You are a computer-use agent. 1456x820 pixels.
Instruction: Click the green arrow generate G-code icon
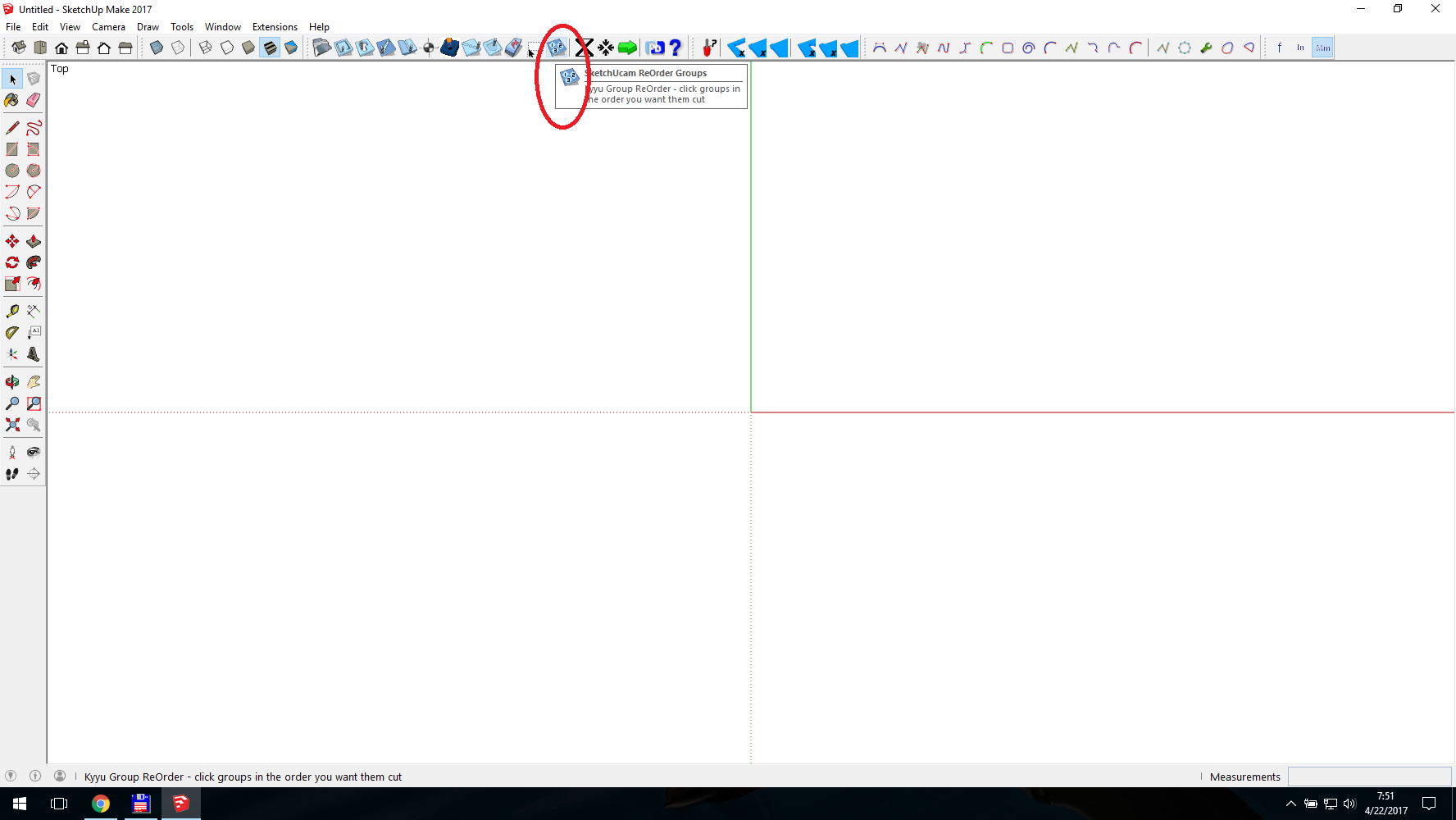[x=627, y=48]
